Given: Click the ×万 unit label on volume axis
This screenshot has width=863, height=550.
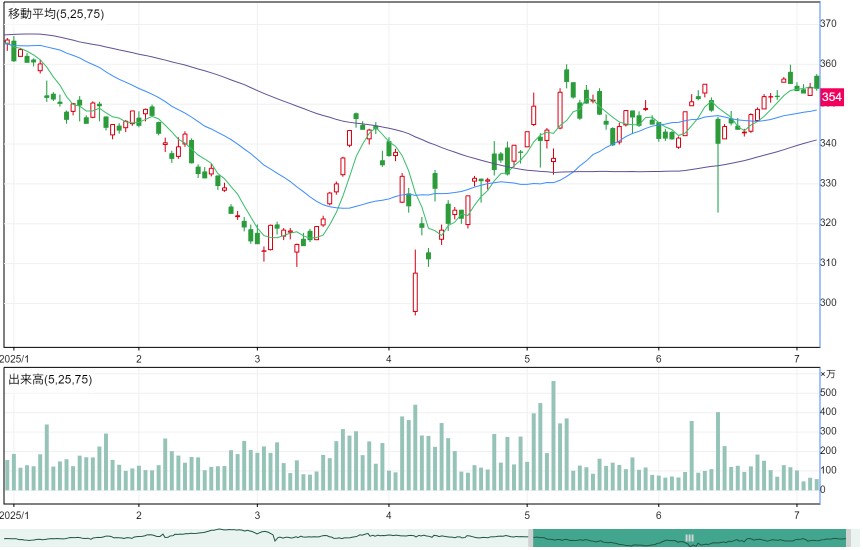Looking at the screenshot, I should (x=828, y=374).
